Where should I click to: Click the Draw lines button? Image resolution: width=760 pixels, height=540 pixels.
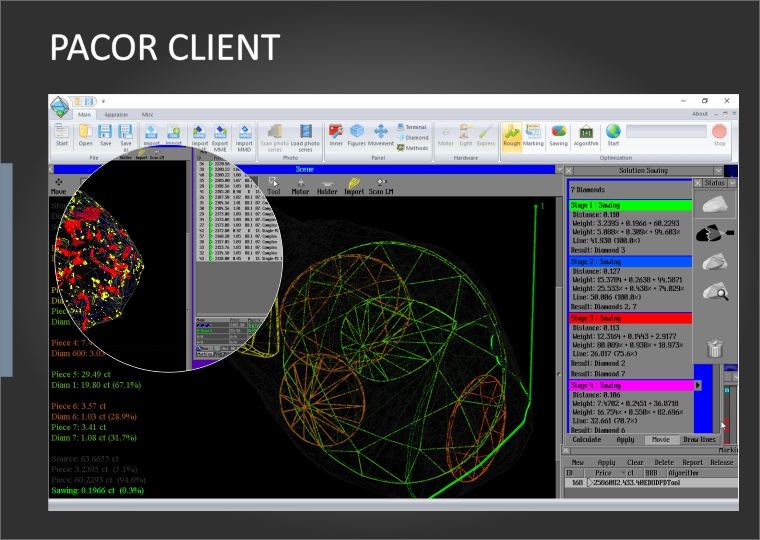coord(699,440)
